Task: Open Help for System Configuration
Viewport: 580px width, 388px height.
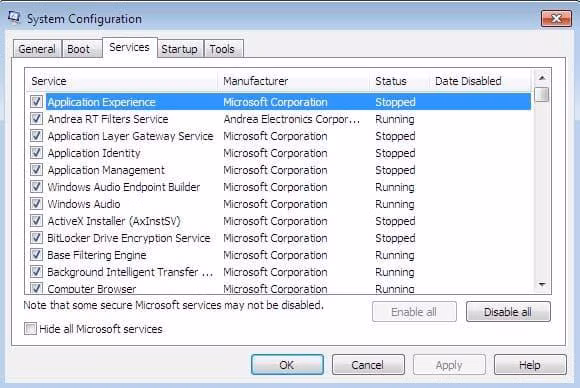Action: pos(530,365)
